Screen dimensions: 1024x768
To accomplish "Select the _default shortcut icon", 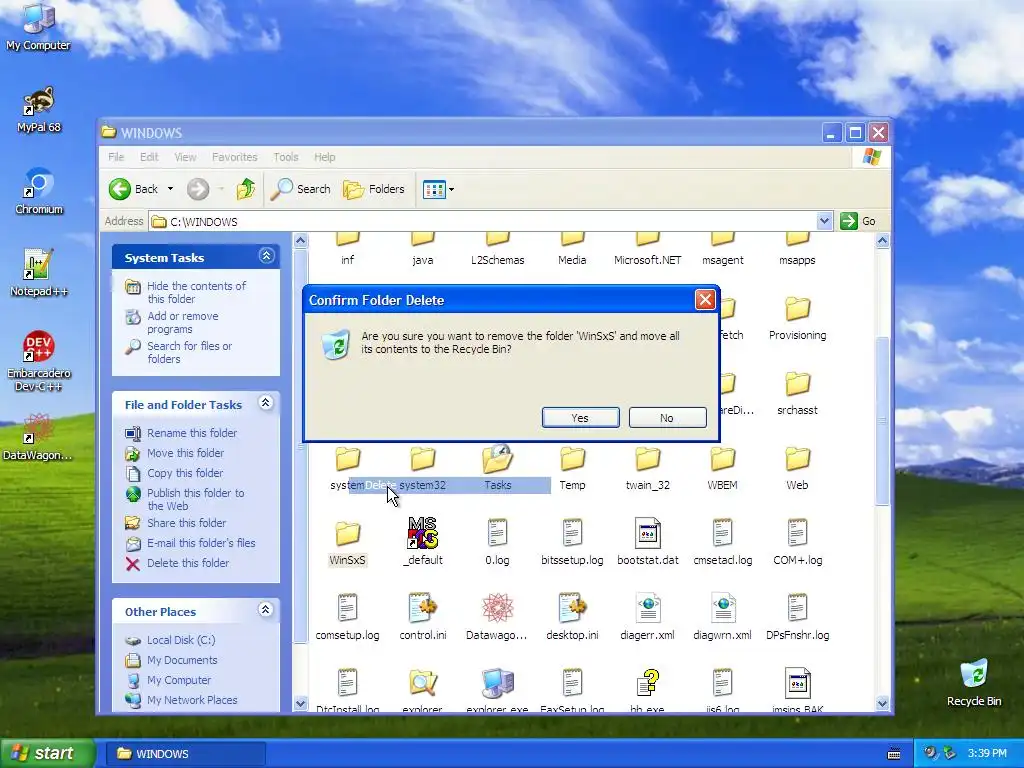I will (x=423, y=534).
